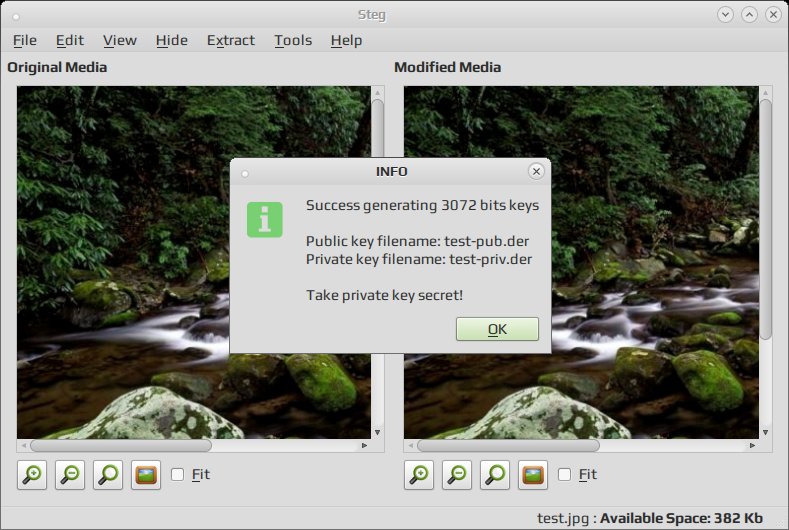Enable Fit checkbox for Original Media
The height and width of the screenshot is (530, 789).
pyautogui.click(x=177, y=474)
